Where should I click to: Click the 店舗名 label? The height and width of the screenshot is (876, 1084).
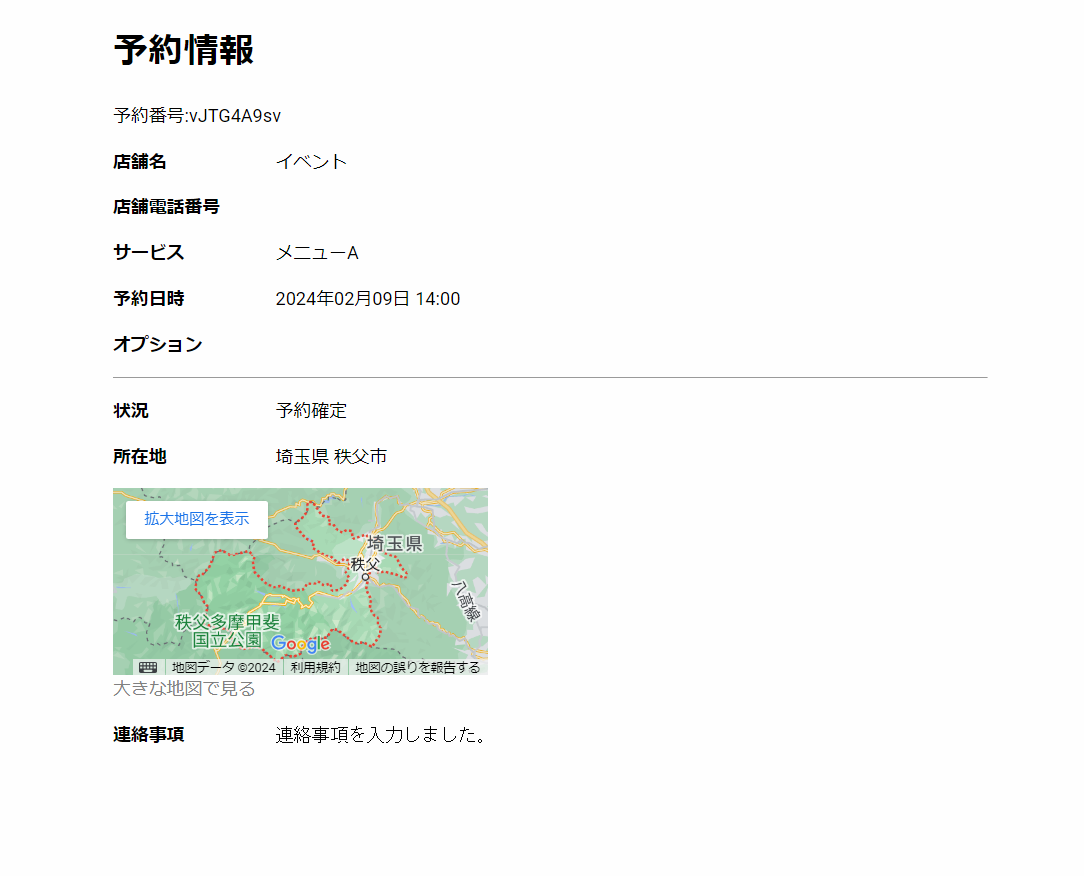[x=140, y=162]
